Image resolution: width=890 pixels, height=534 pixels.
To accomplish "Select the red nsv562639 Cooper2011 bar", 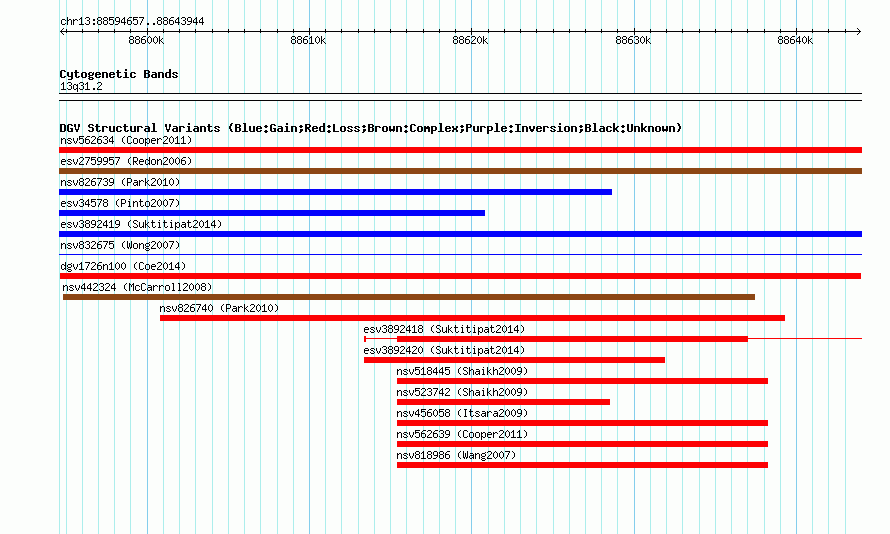I will coord(582,444).
